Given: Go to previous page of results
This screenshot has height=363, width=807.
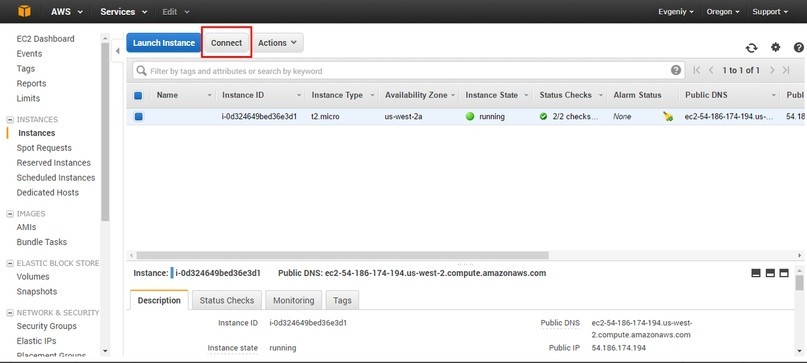Looking at the screenshot, I should click(711, 71).
